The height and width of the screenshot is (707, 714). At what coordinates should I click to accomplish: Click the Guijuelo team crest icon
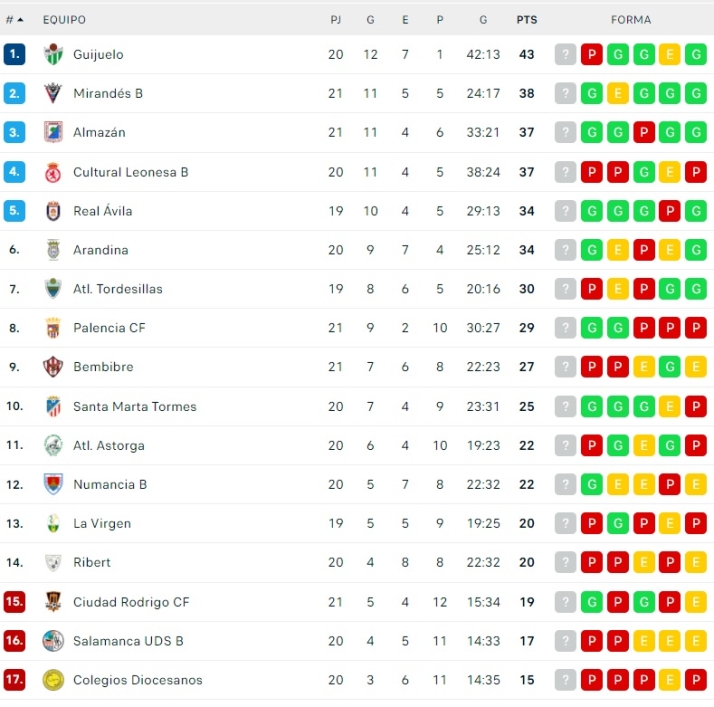tap(53, 54)
